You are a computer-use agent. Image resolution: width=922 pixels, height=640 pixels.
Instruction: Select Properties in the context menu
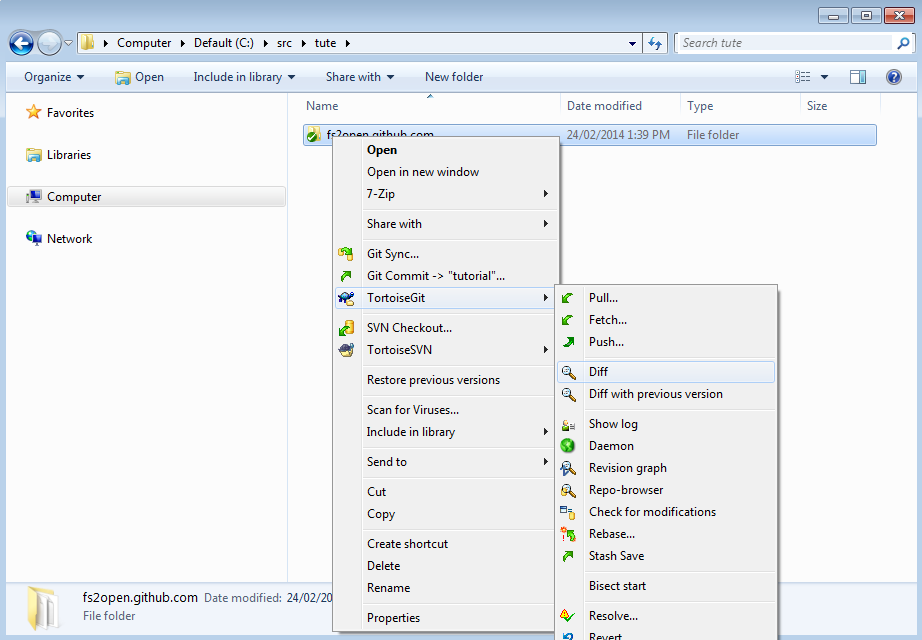(393, 618)
